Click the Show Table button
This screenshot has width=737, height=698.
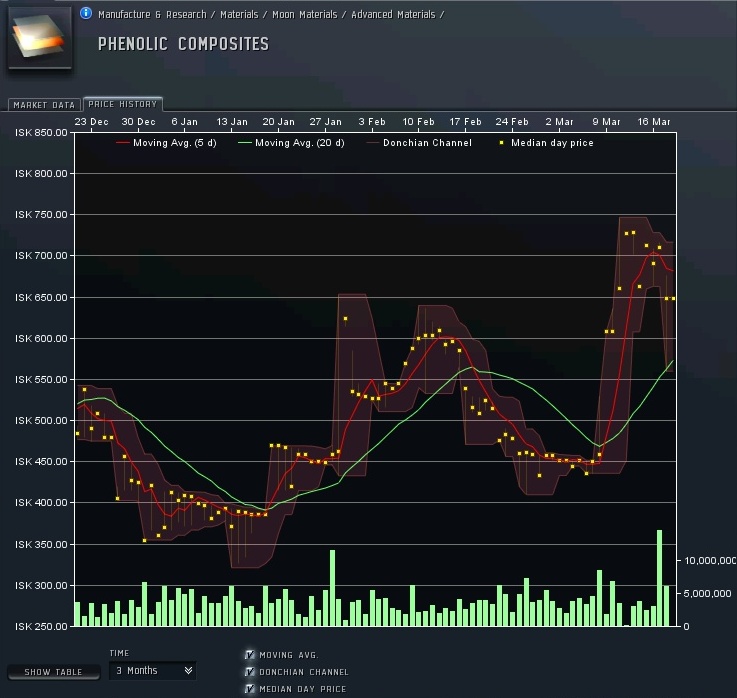[54, 672]
